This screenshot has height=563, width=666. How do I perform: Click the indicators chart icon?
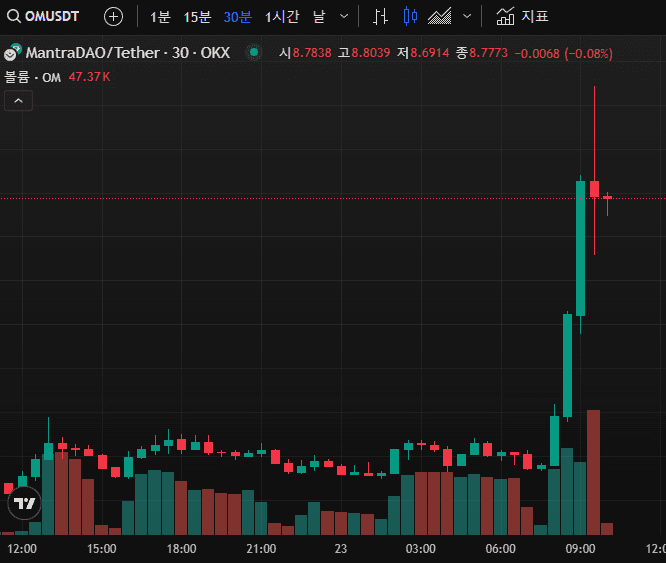[x=506, y=17]
